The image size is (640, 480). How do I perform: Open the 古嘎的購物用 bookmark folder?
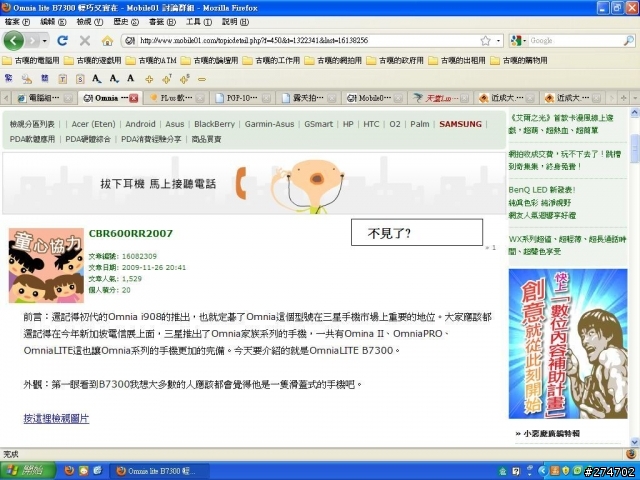tap(519, 60)
